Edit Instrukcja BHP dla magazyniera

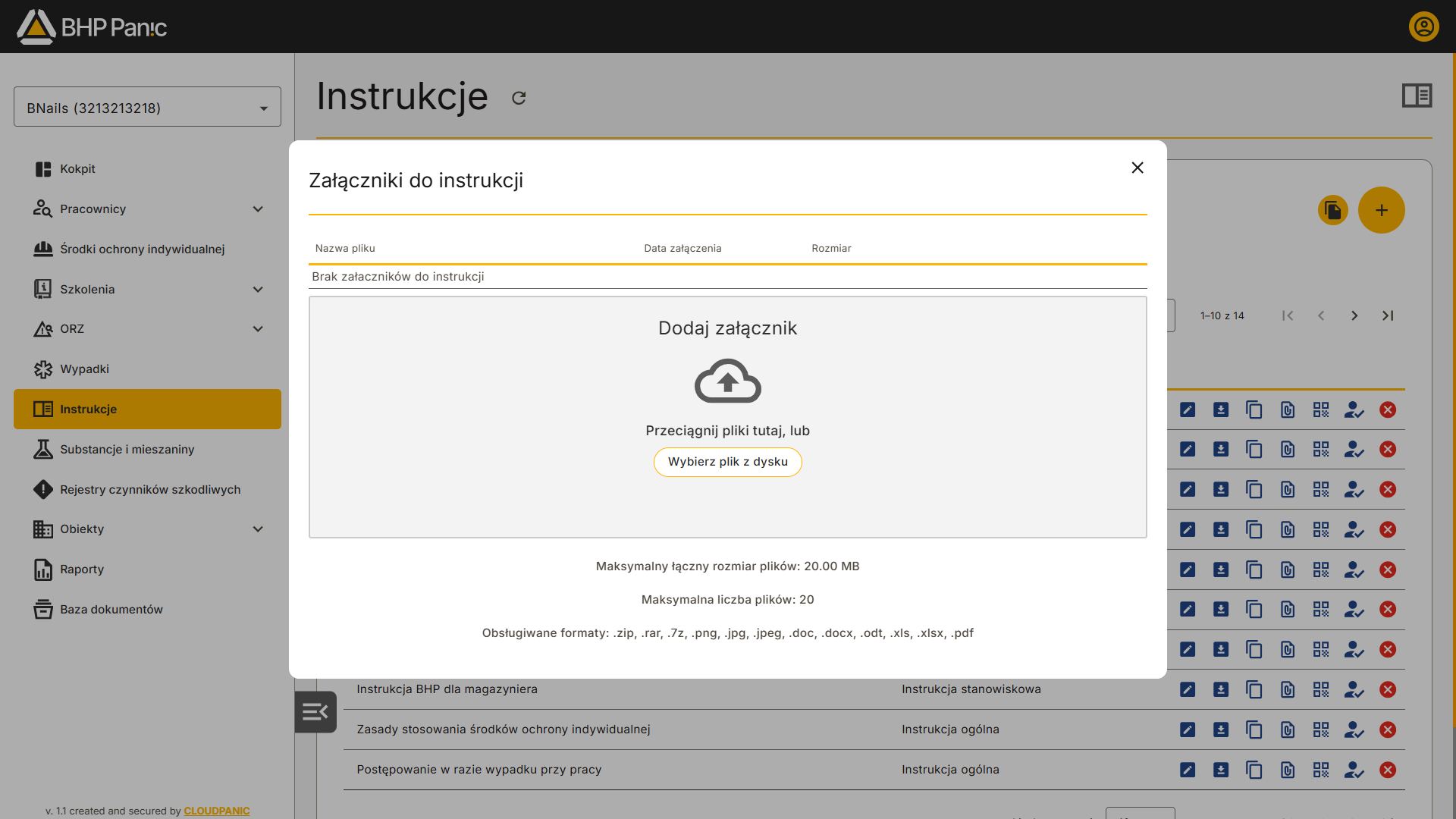pos(1188,689)
